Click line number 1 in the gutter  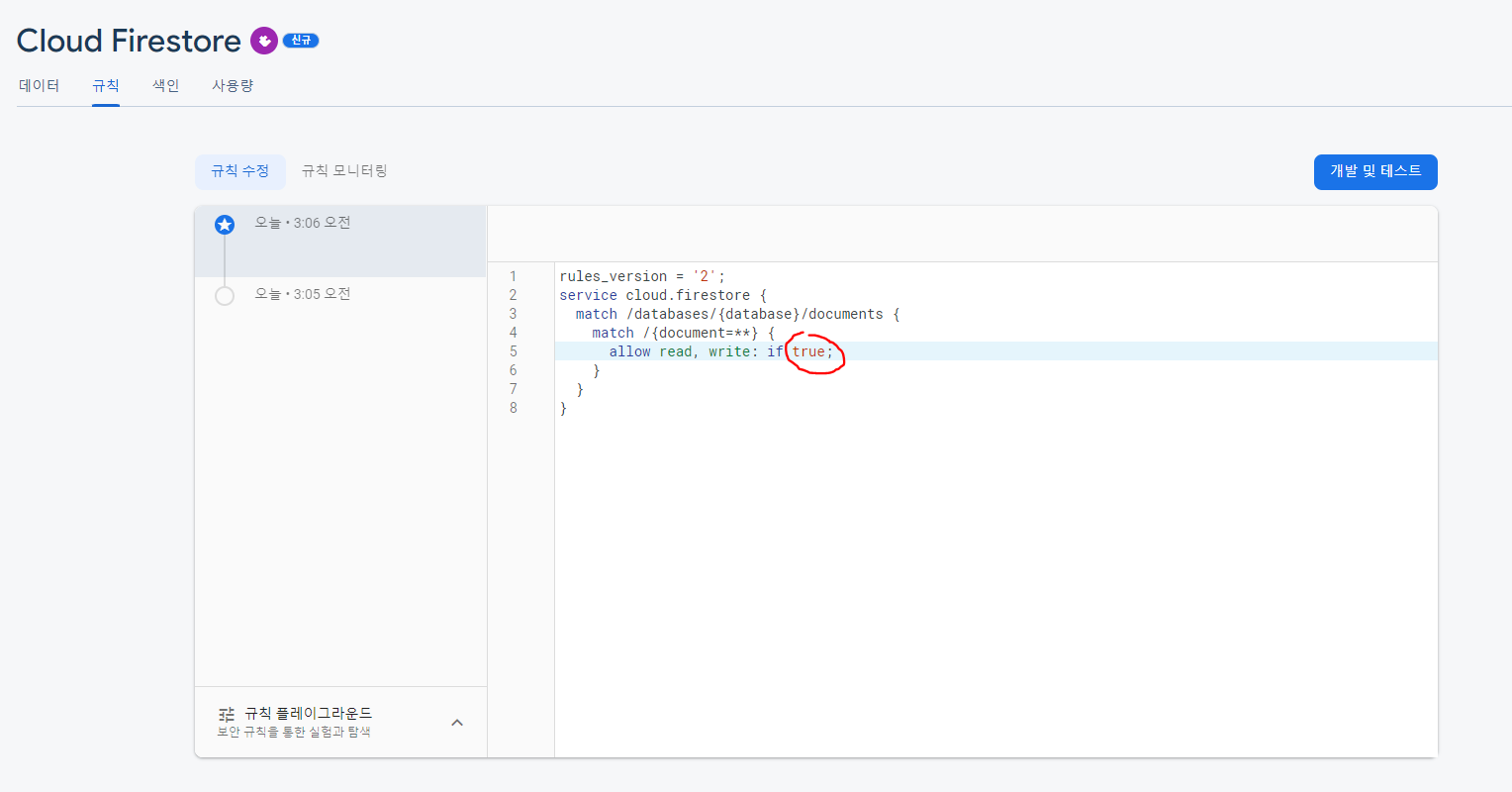click(x=513, y=276)
